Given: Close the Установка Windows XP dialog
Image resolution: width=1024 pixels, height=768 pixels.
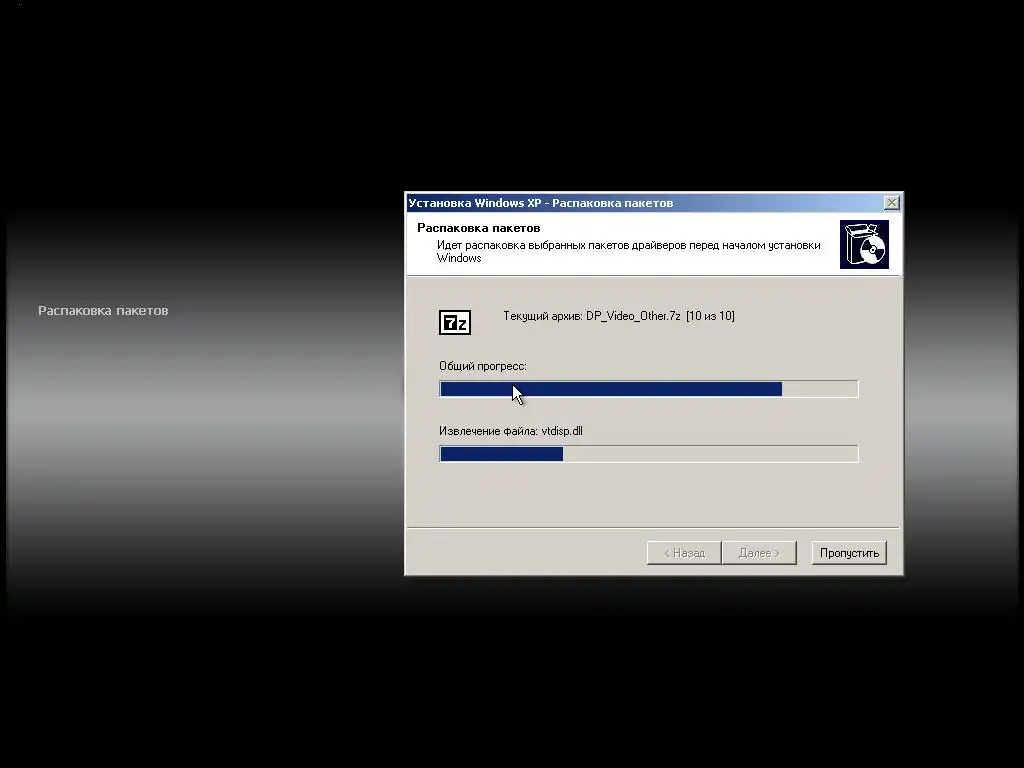Looking at the screenshot, I should tap(891, 203).
